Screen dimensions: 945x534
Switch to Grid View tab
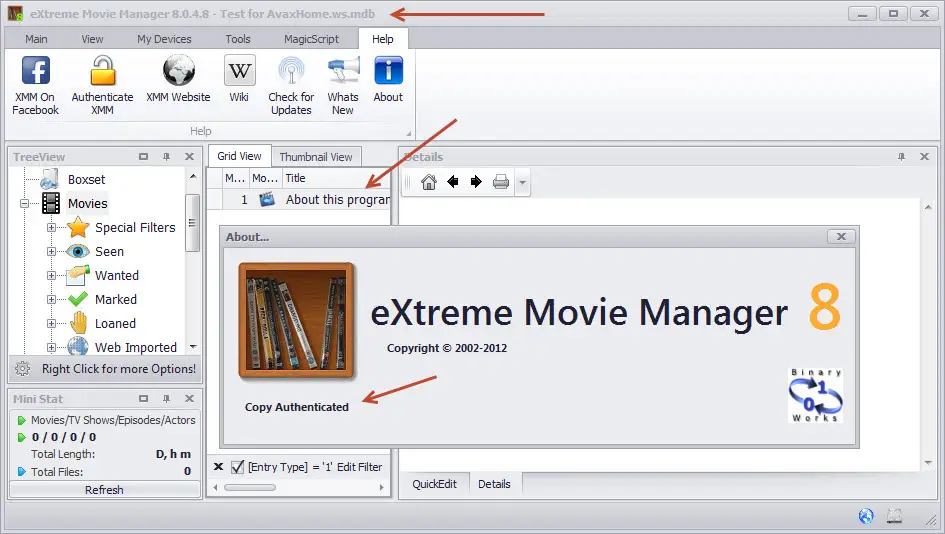[x=239, y=156]
